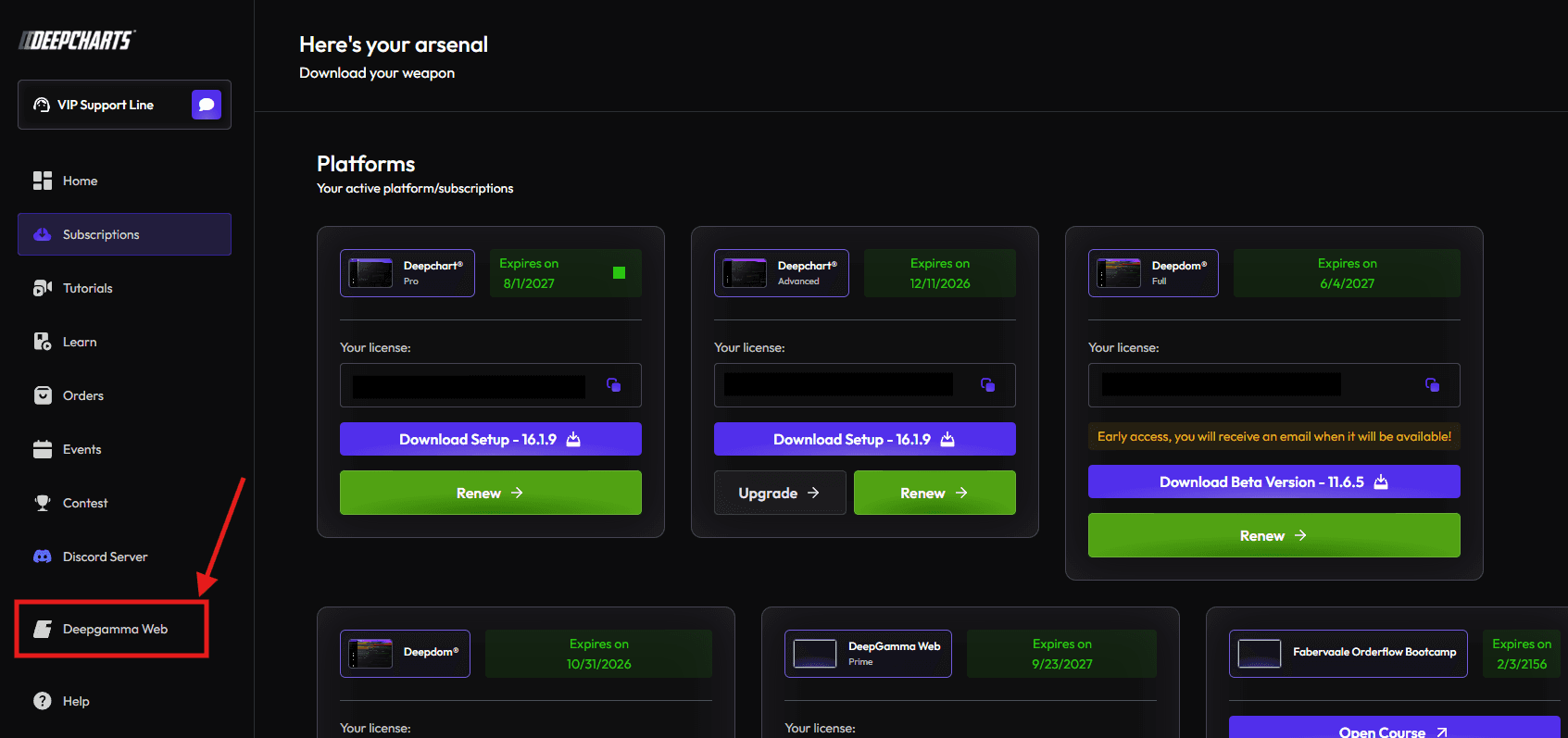The width and height of the screenshot is (1568, 738).
Task: Click the Deepgamma Web logo icon
Action: pyautogui.click(x=43, y=629)
